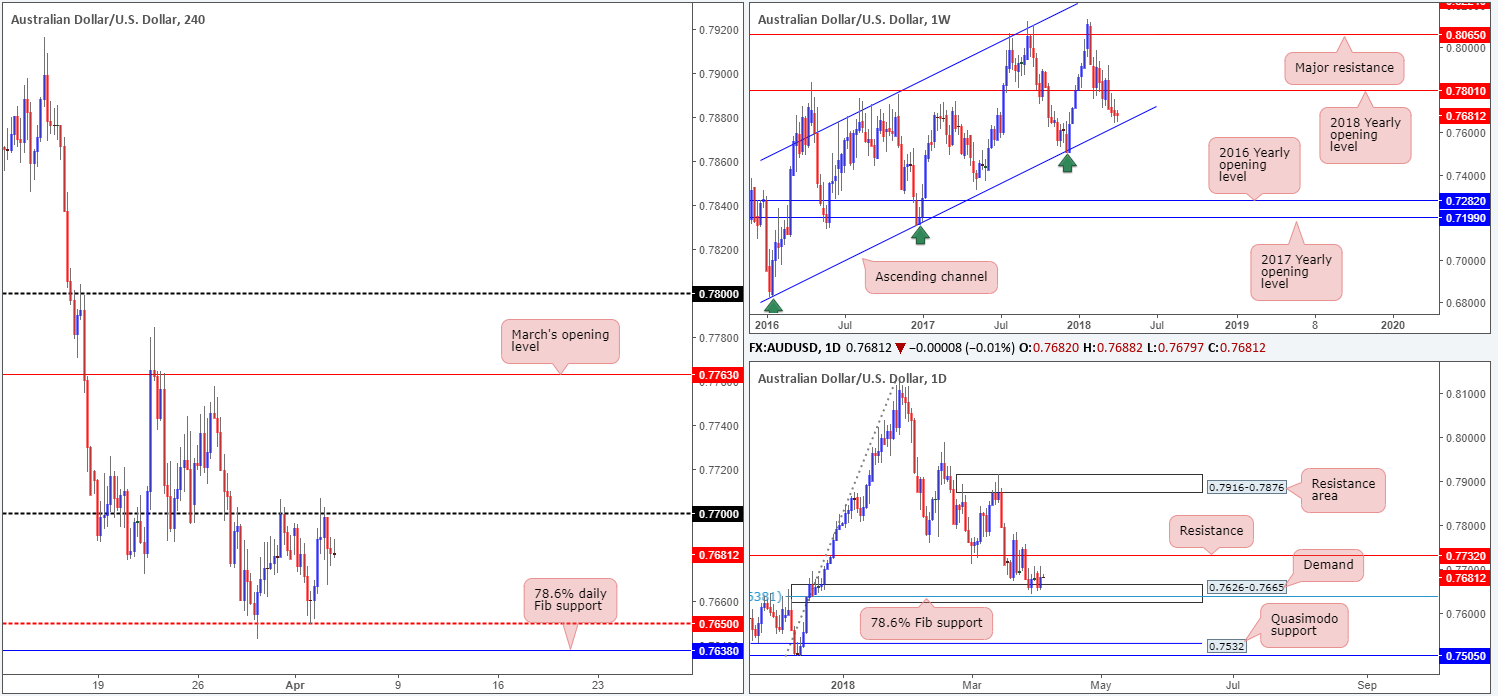Click the 0.76812 current price tag on 240 chart
This screenshot has height=696, width=1498.
pos(719,554)
